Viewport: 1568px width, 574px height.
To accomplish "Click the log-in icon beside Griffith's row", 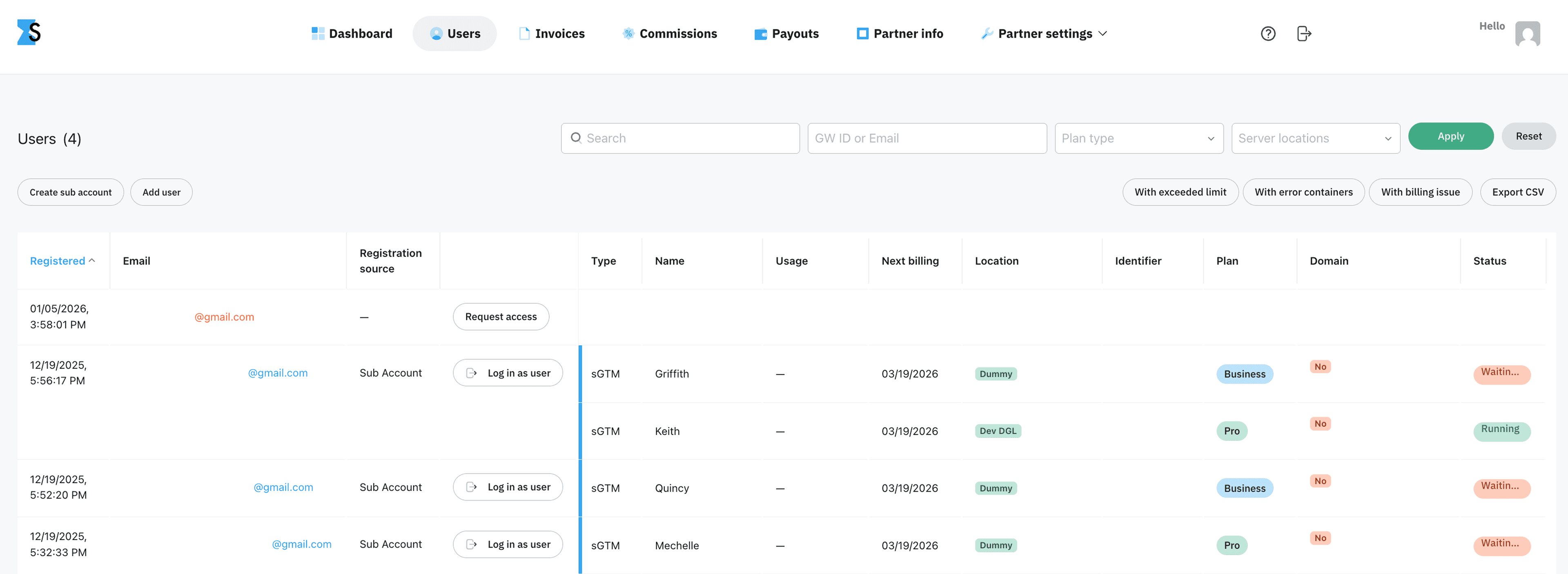I will [x=472, y=372].
